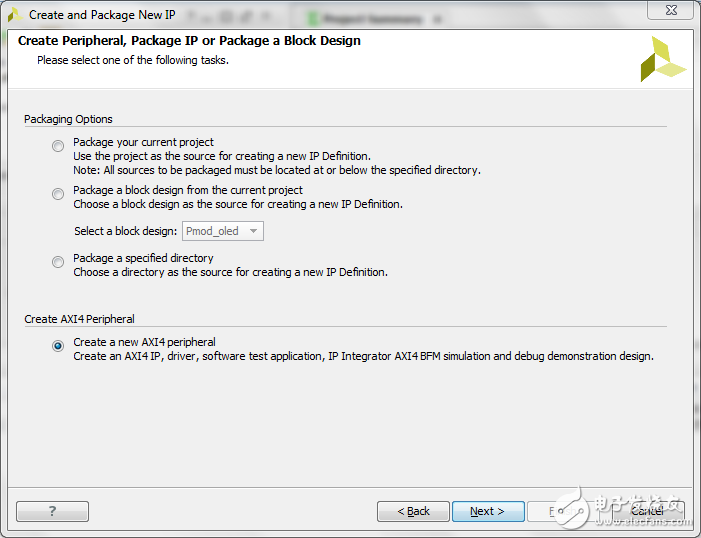Cancel the IP packaging wizard
This screenshot has height=538, width=701.
646,511
